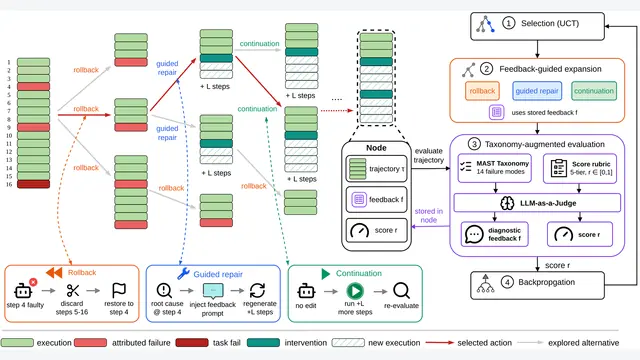Click the 'diagnostic feedback f' label
This screenshot has height=360, width=640.
coord(504,234)
